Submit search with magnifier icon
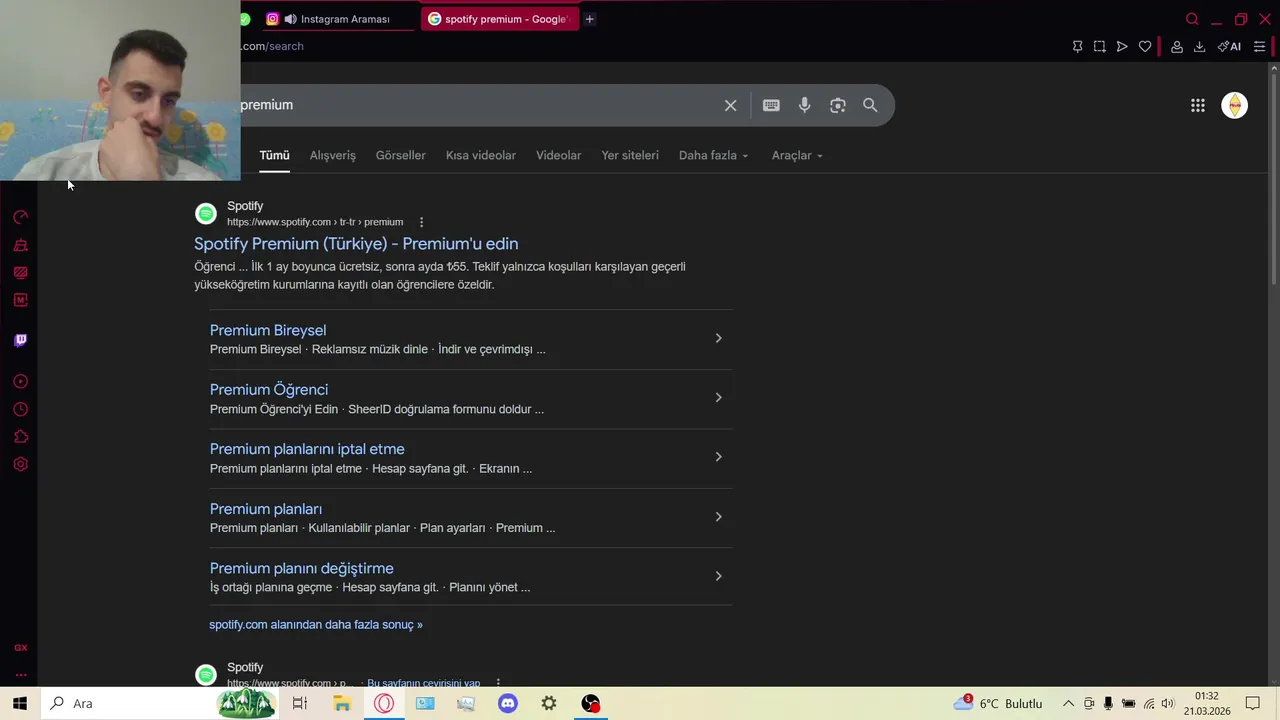The height and width of the screenshot is (720, 1280). [870, 105]
